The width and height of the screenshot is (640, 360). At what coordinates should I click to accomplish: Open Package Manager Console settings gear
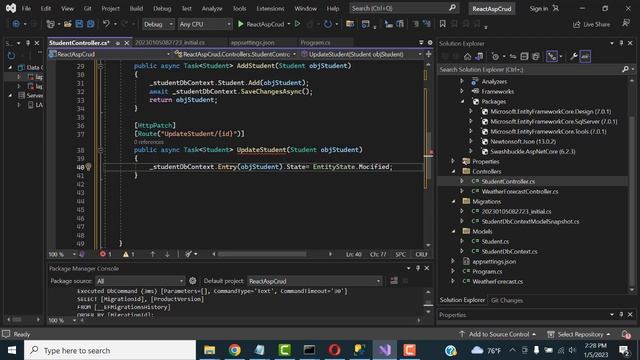193,281
